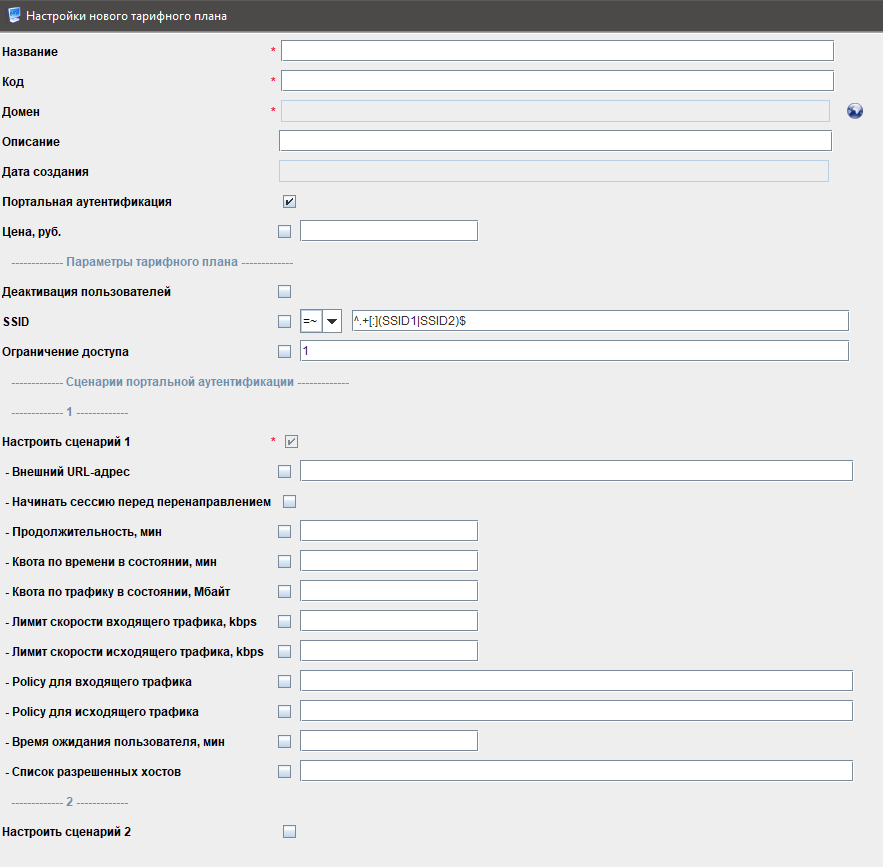Viewport: 883px width, 867px height.
Task: Enable Деактивация пользователей checkbox
Action: (x=285, y=291)
